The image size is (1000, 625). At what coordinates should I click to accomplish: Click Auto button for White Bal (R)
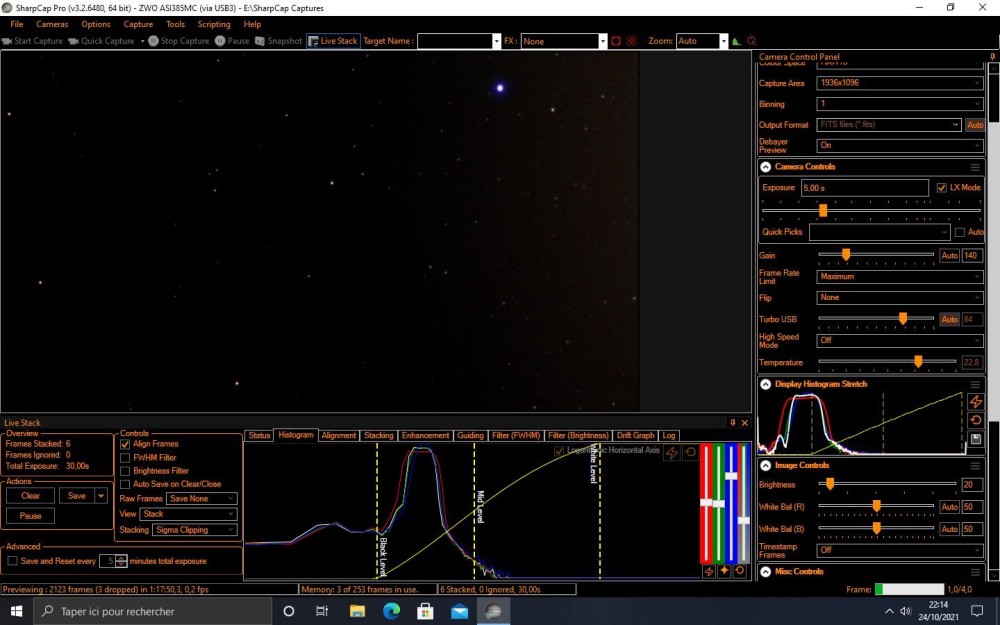[x=950, y=507]
